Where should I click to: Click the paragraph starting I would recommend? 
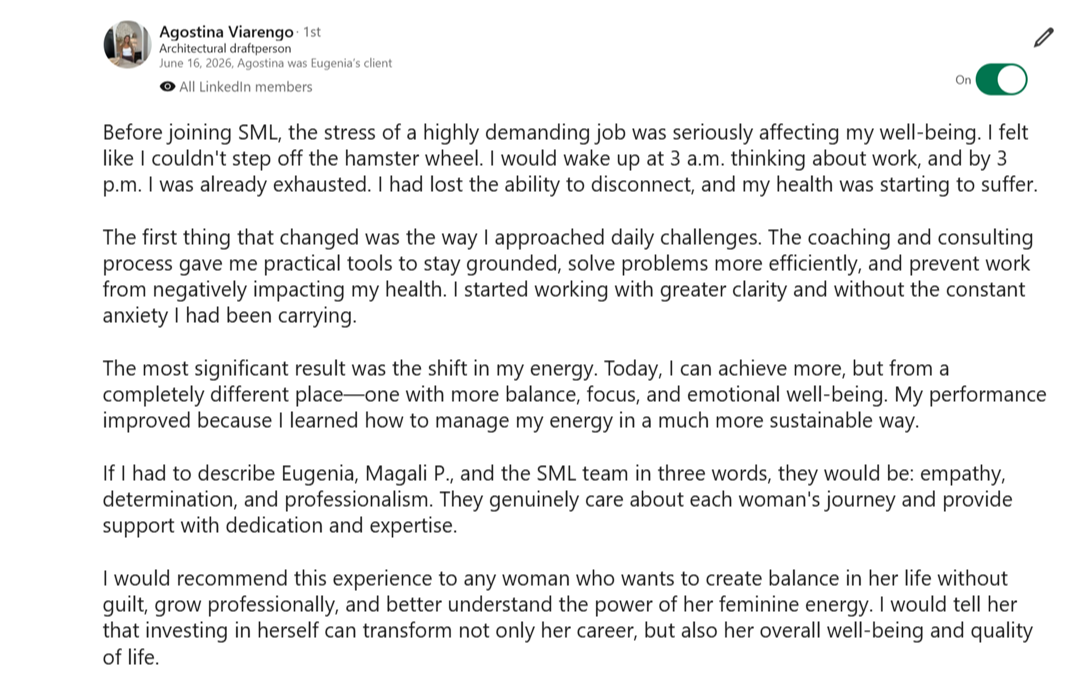coord(568,617)
